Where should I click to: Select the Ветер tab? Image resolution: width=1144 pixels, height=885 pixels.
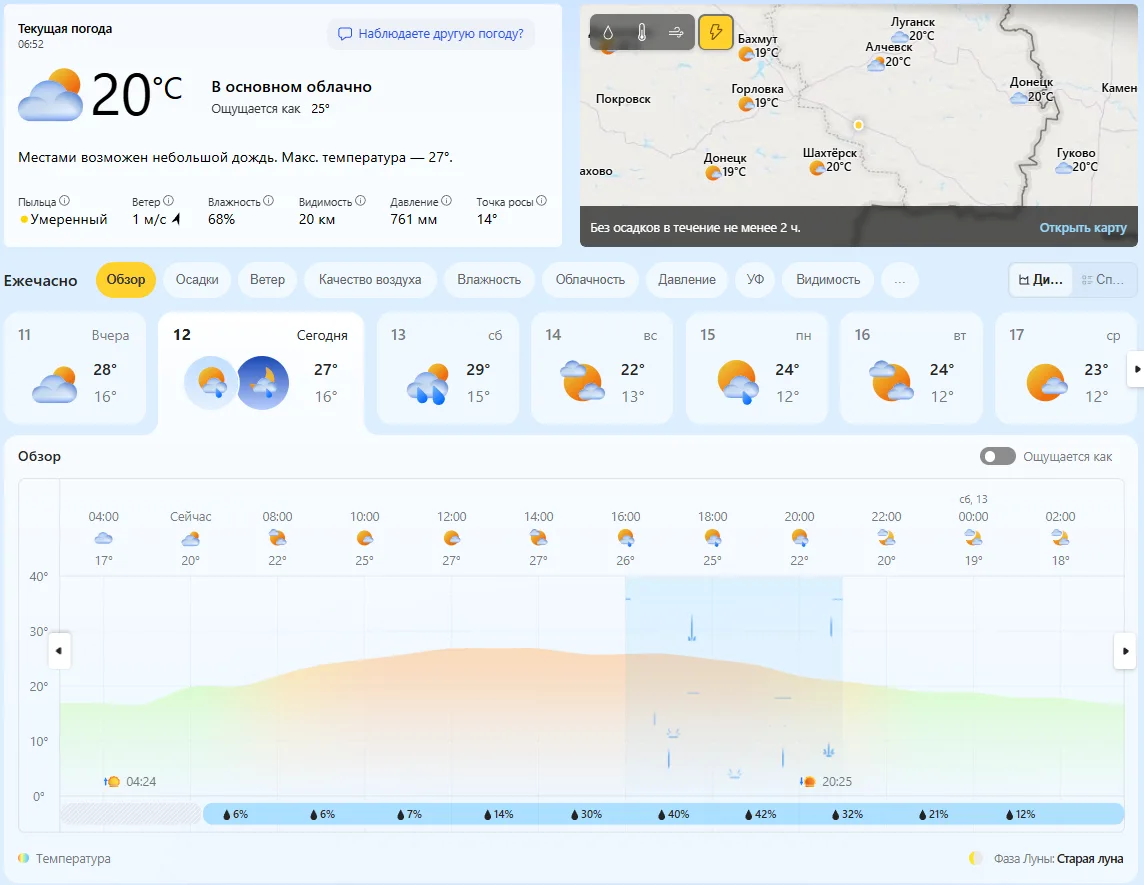point(267,280)
